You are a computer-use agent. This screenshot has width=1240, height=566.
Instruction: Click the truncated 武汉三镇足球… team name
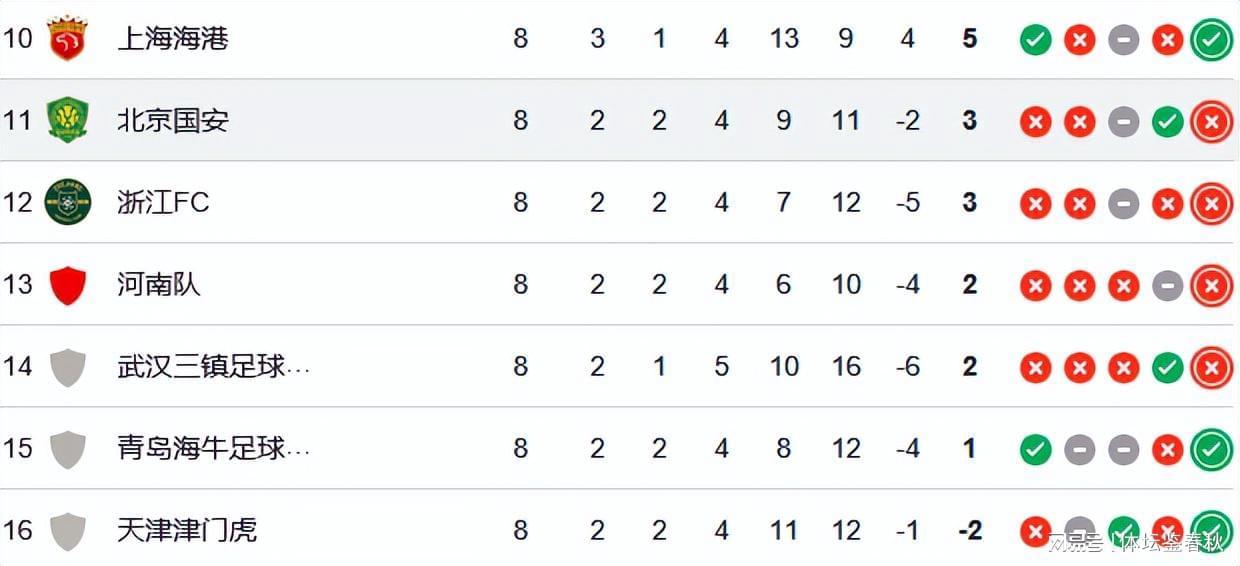coord(214,367)
